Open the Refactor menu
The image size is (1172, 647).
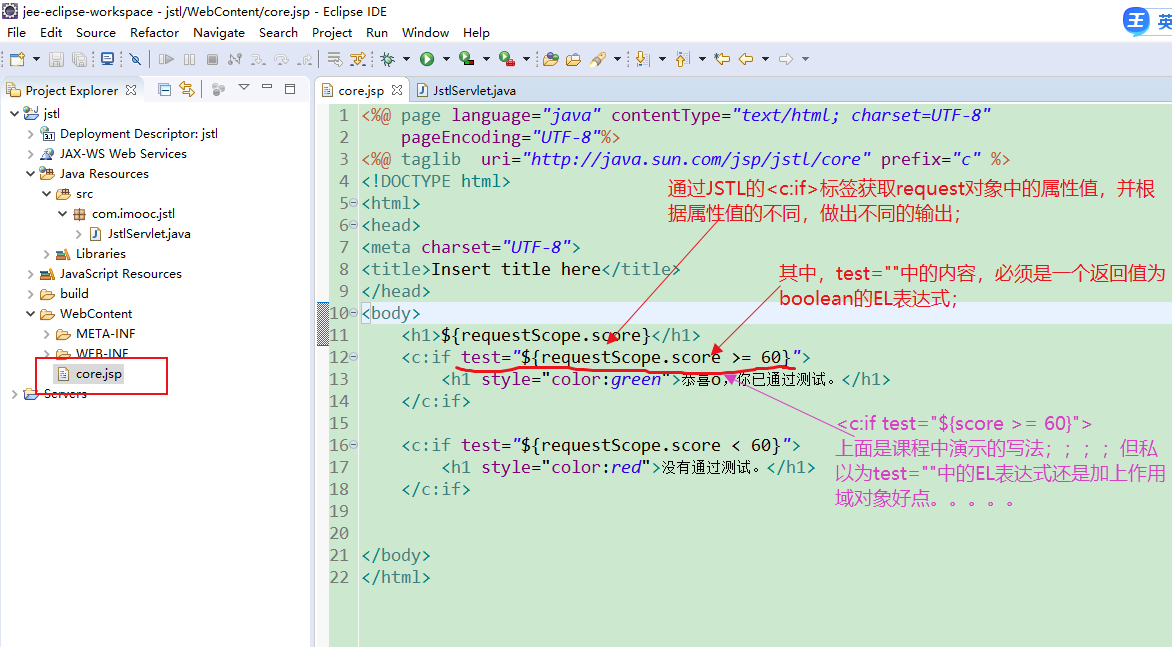click(x=154, y=32)
